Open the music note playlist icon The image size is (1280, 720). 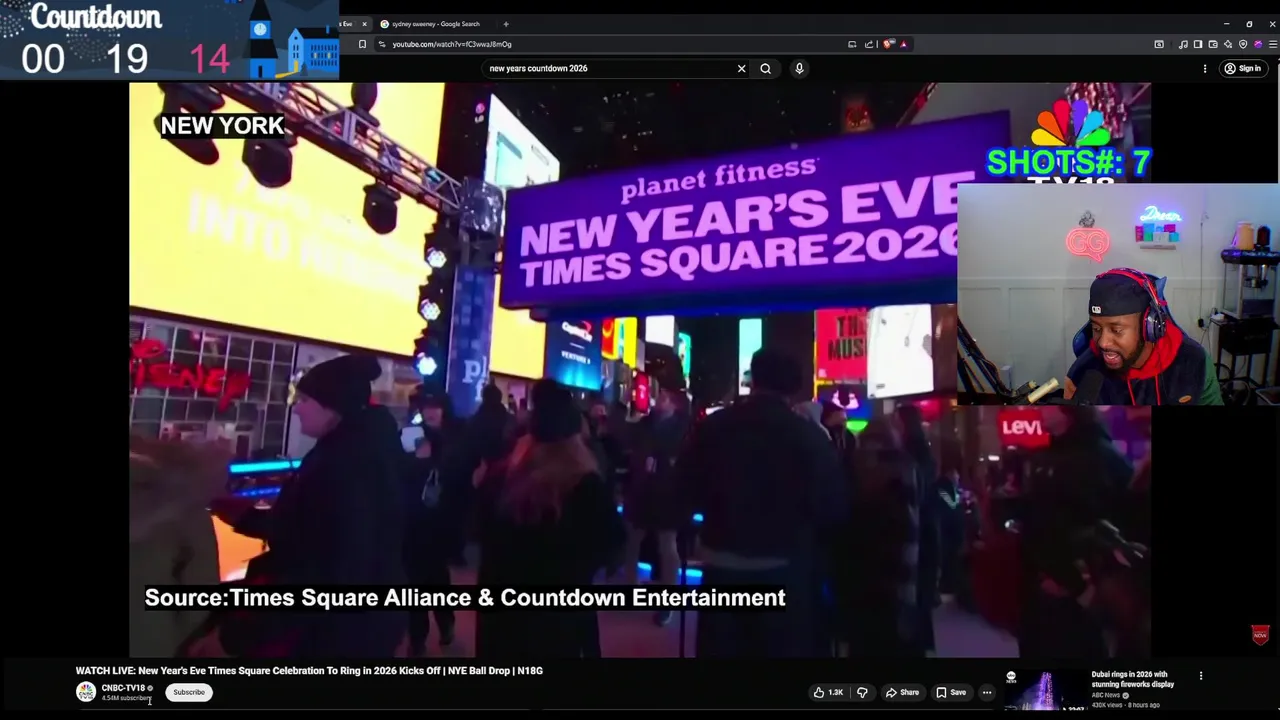point(1183,44)
